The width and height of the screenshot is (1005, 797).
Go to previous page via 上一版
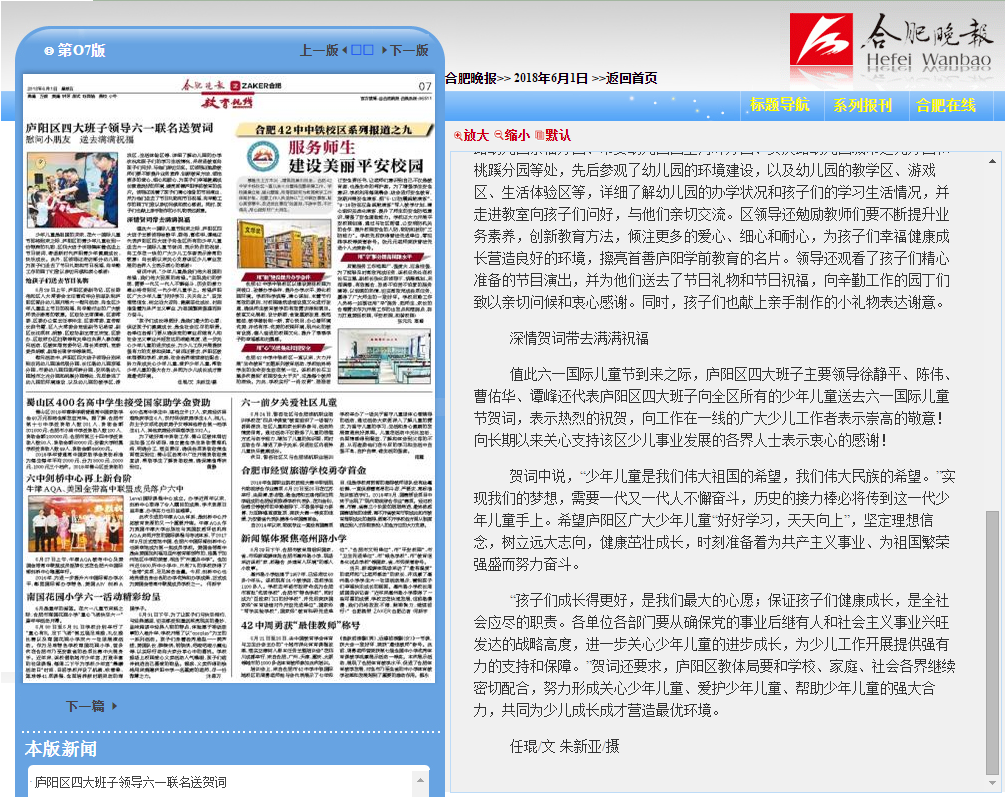pyautogui.click(x=319, y=50)
